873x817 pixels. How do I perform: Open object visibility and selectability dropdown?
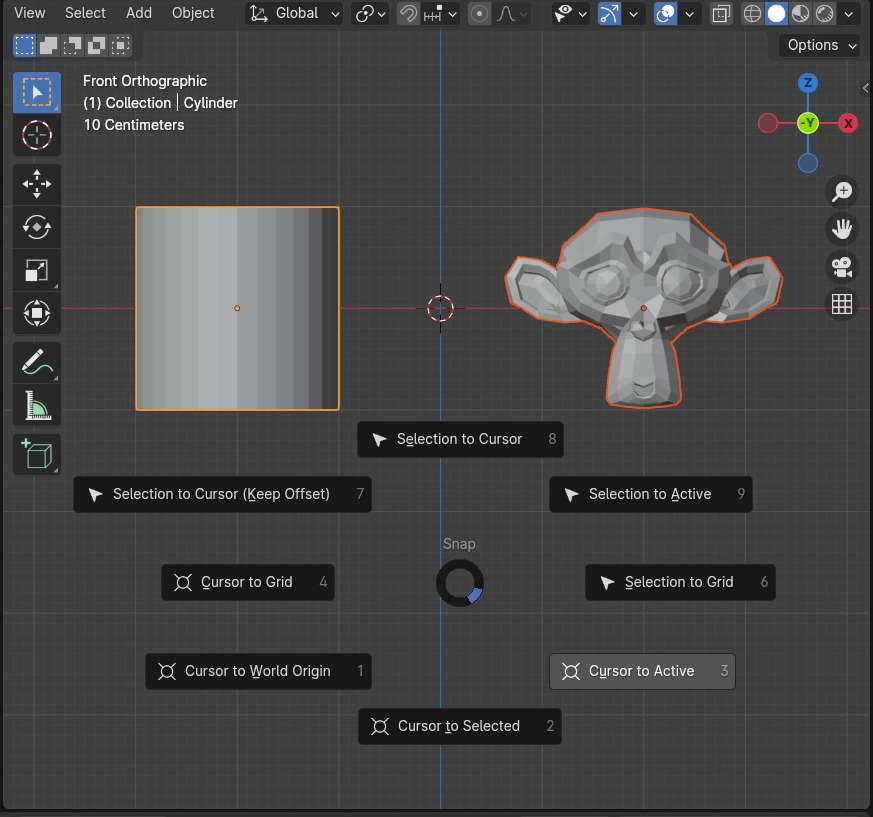[570, 13]
